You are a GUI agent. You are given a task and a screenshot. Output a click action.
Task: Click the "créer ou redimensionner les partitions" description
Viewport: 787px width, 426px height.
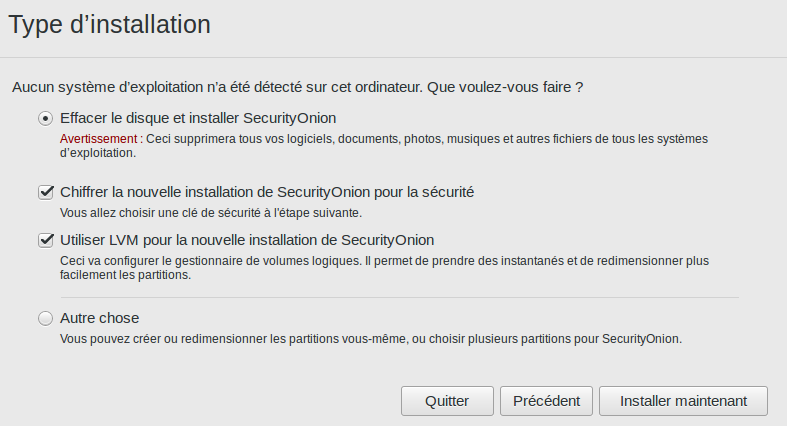pos(370,339)
